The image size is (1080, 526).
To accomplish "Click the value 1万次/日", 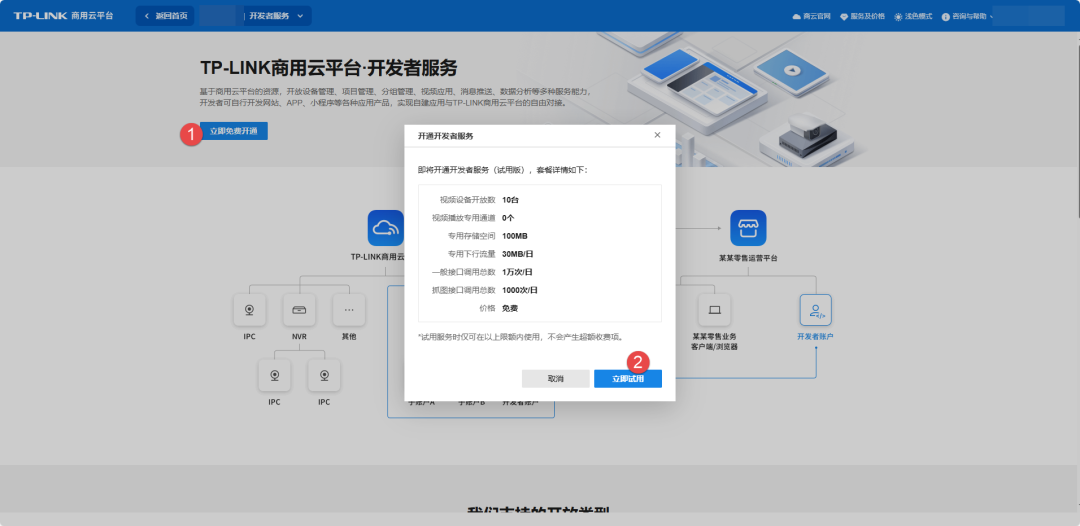I will [517, 272].
